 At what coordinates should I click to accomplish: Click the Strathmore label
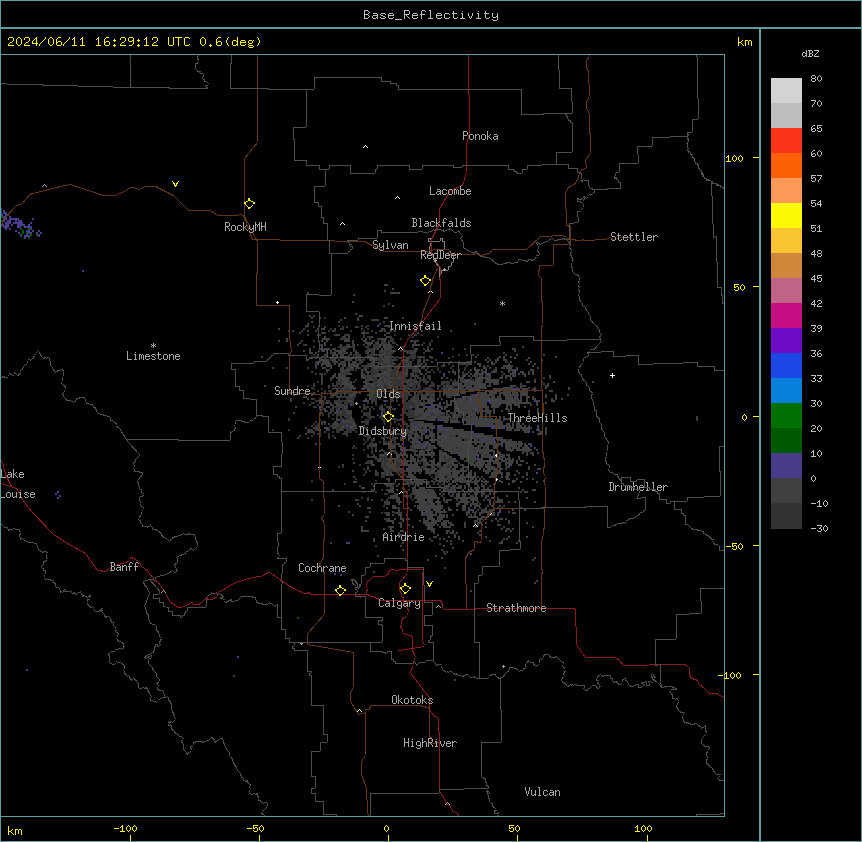516,608
